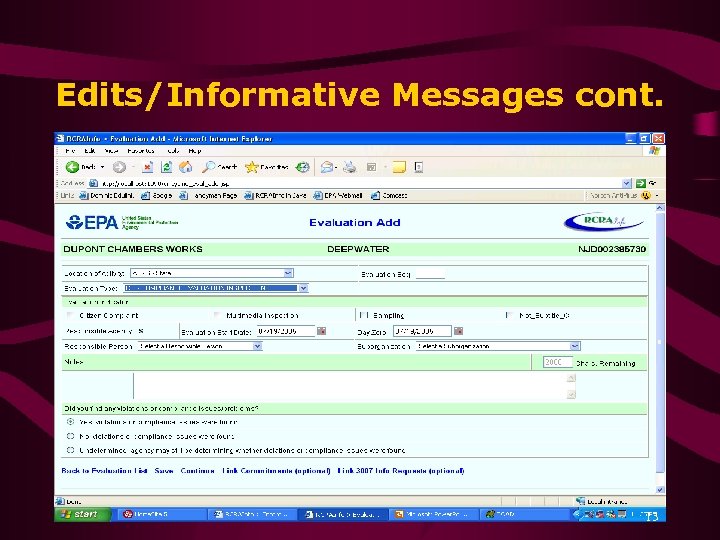Image resolution: width=720 pixels, height=540 pixels.
Task: Click the Local intranet zone icon
Action: point(580,501)
